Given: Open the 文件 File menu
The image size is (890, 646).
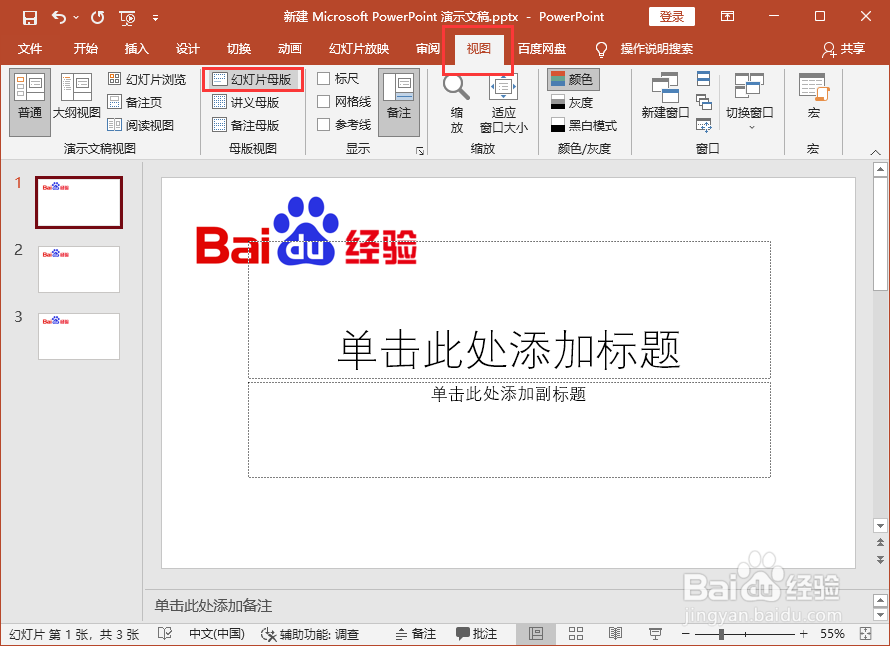Looking at the screenshot, I should tap(30, 49).
